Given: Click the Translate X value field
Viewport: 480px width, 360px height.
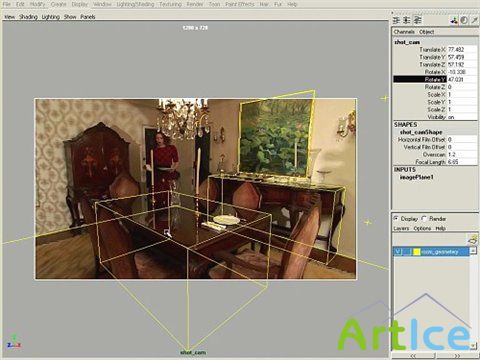Looking at the screenshot, I should tap(462, 50).
